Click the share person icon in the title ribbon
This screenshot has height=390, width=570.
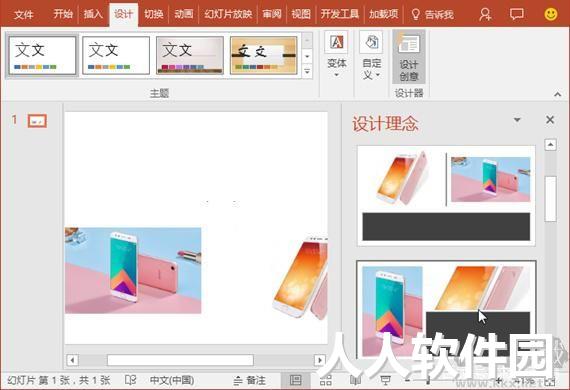485,15
